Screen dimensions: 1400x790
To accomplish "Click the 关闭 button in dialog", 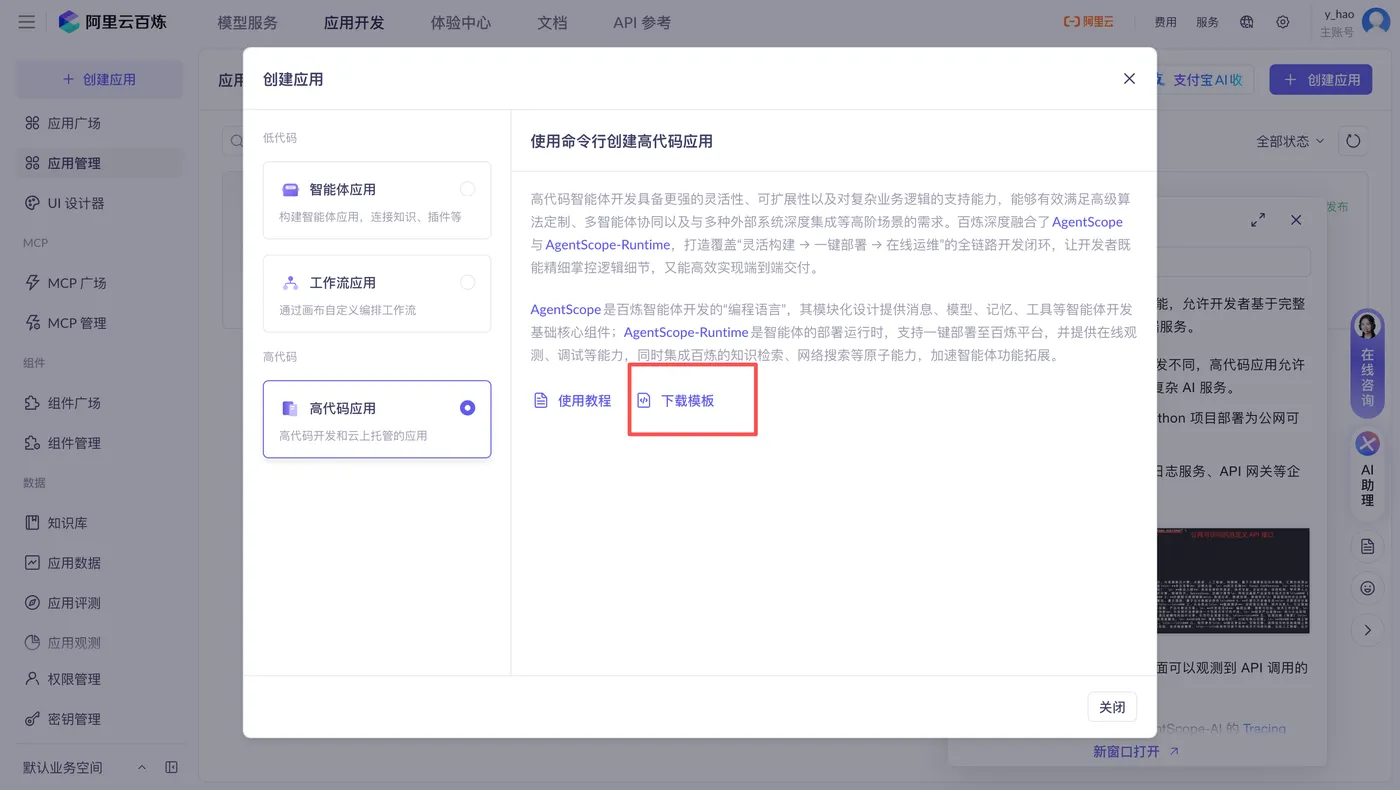I will click(x=1112, y=707).
